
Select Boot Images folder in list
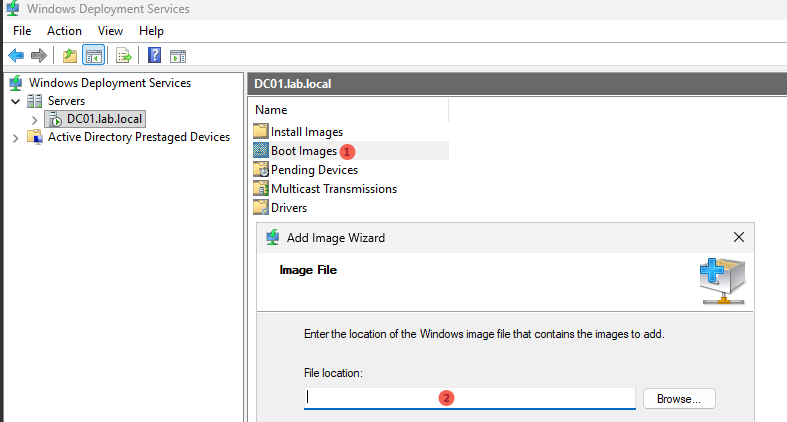[303, 151]
